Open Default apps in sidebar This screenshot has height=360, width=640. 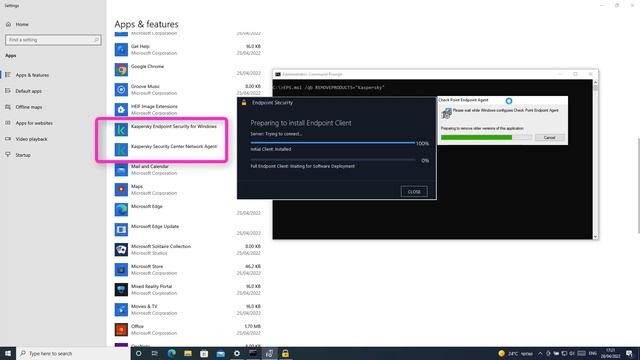coord(29,91)
